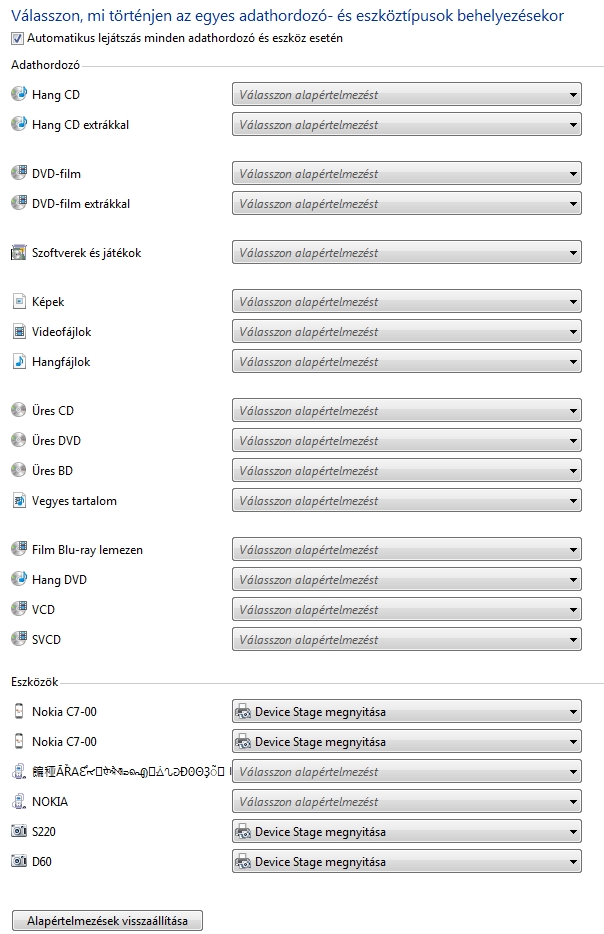Image resolution: width=604 pixels, height=934 pixels.
Task: Open the DVD-film extrákkal dropdown
Action: coord(406,204)
